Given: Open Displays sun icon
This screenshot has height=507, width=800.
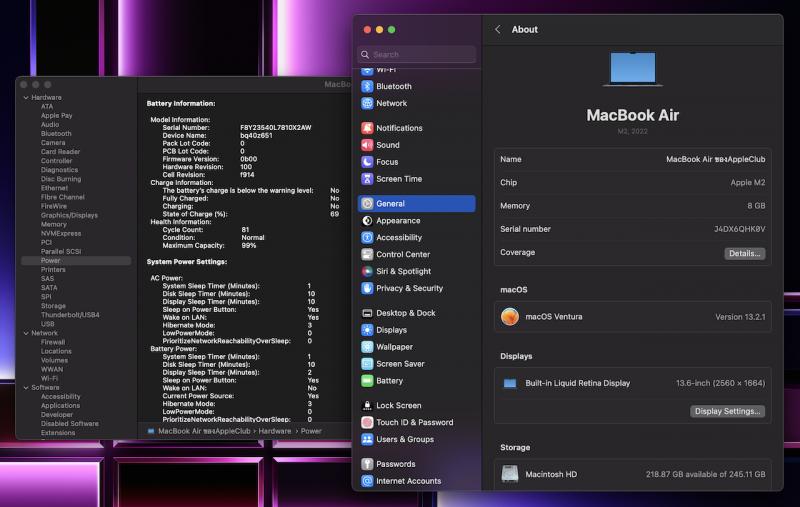Looking at the screenshot, I should [x=367, y=330].
